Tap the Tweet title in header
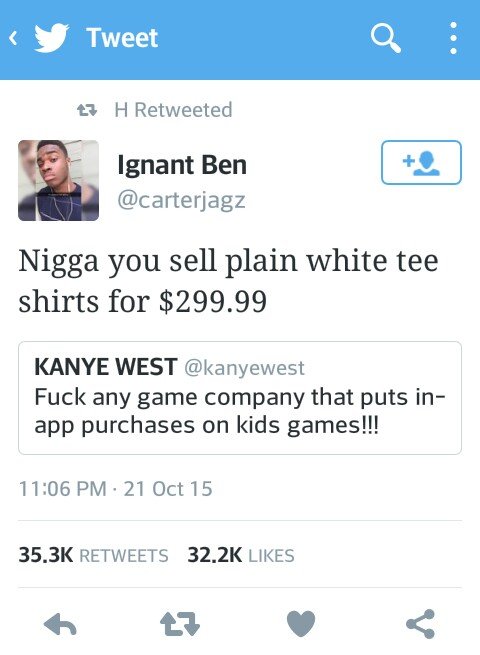Screen dimensions: 480x655 pyautogui.click(x=122, y=38)
